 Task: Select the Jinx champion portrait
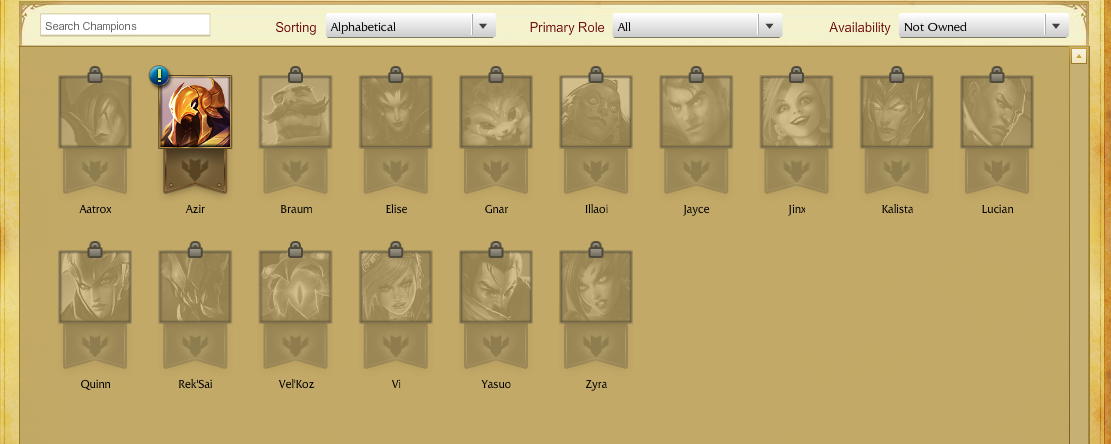coord(796,112)
